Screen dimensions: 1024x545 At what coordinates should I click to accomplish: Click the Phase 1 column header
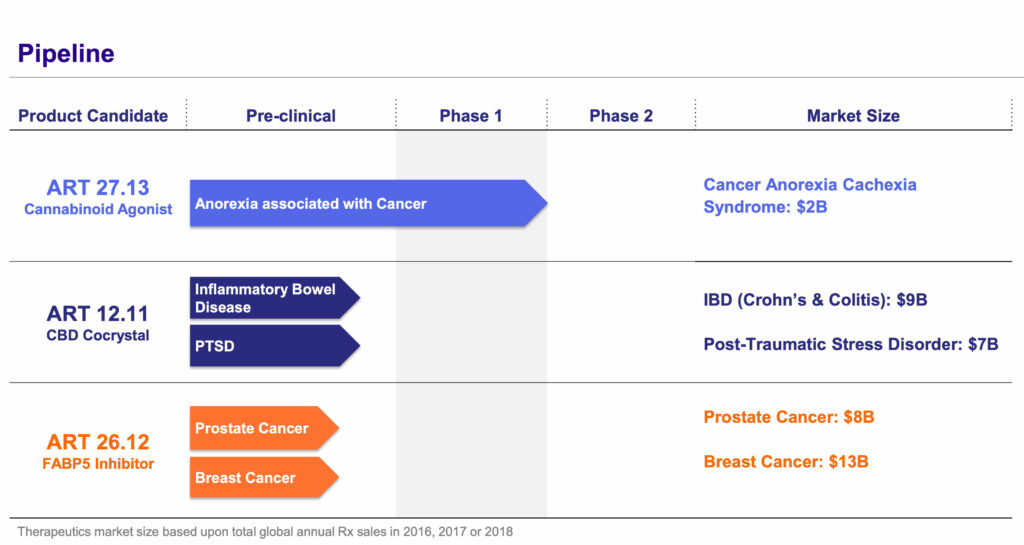[x=471, y=116]
